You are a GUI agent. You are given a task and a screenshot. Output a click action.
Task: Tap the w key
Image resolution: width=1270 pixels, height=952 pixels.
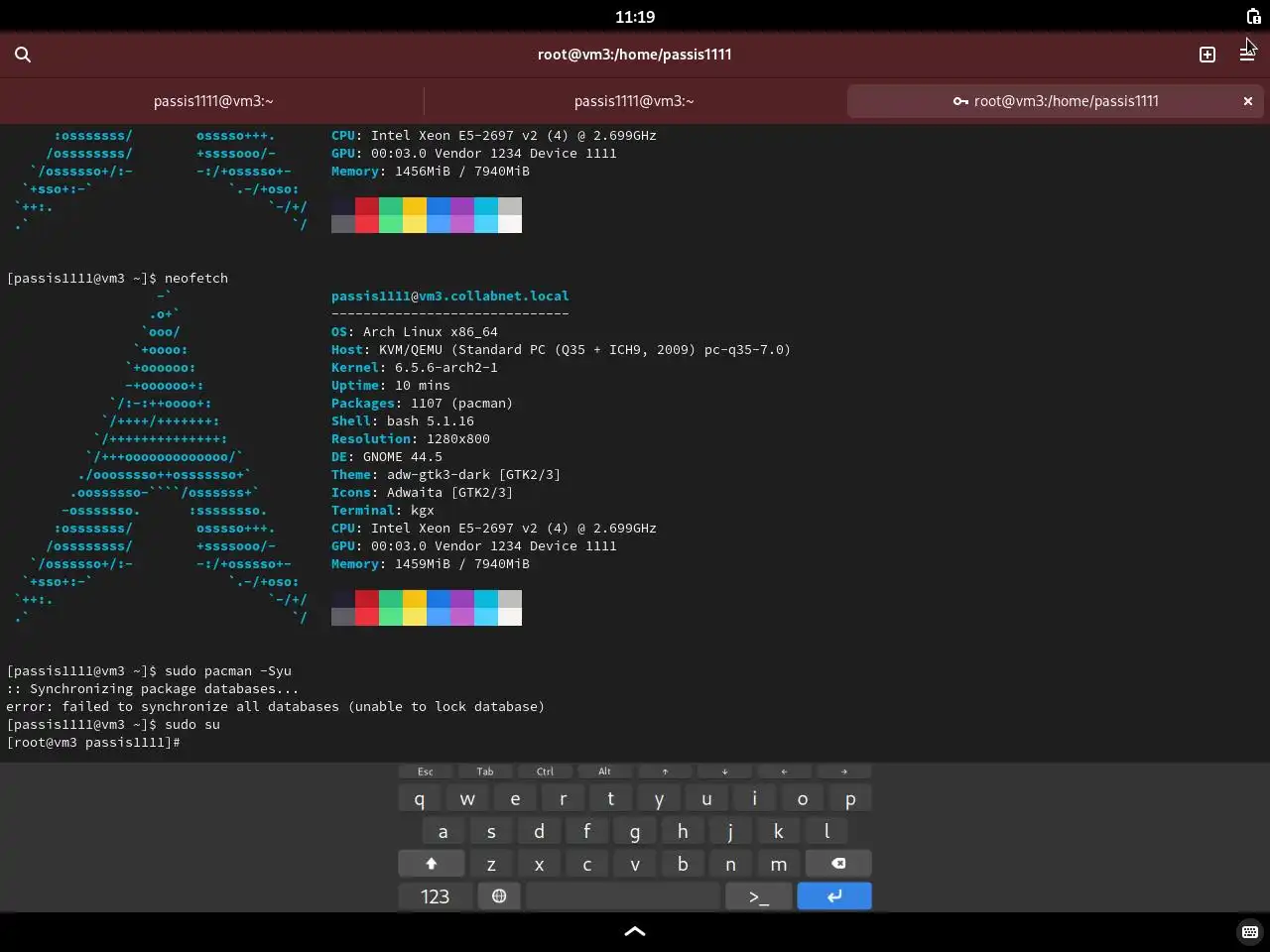coord(467,798)
